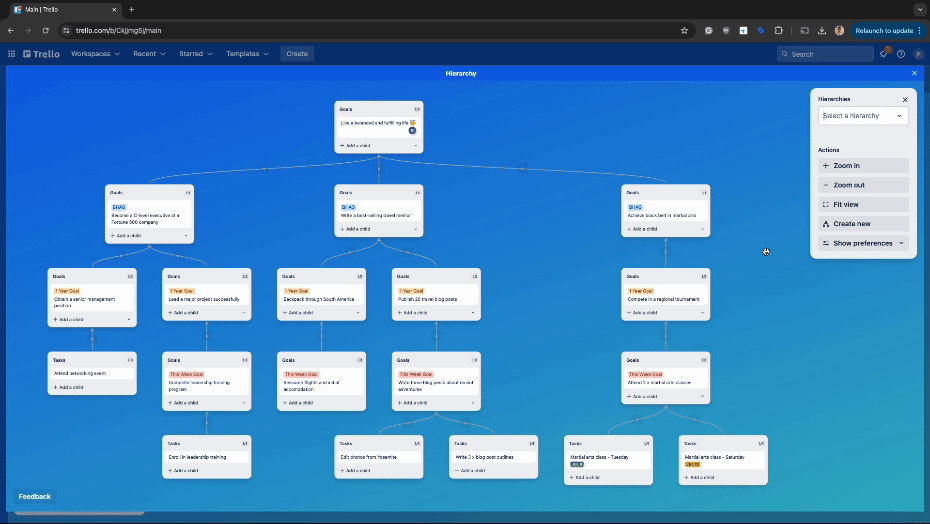Close the Hierarchies side panel

click(x=905, y=100)
